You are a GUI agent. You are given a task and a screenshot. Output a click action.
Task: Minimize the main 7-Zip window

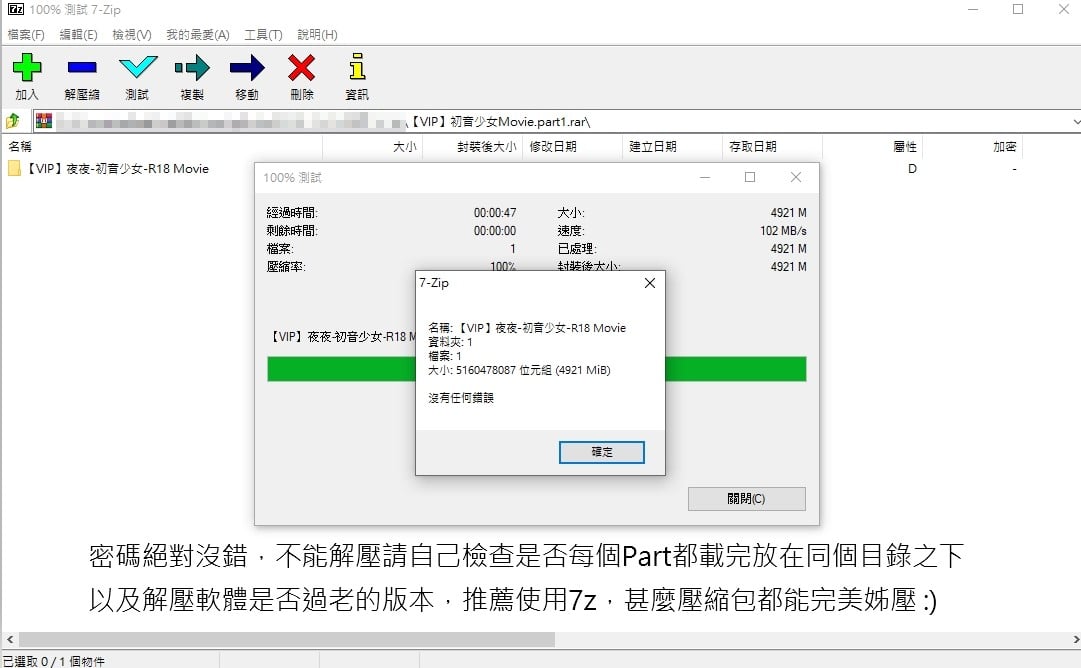pyautogui.click(x=973, y=10)
